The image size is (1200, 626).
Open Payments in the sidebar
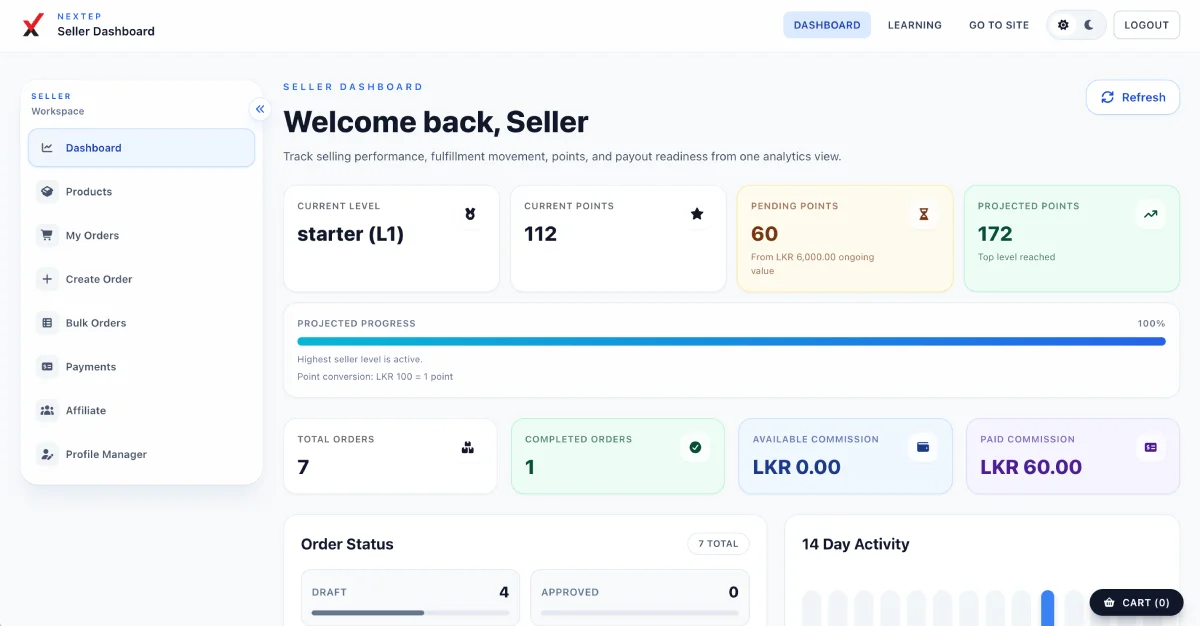point(141,367)
